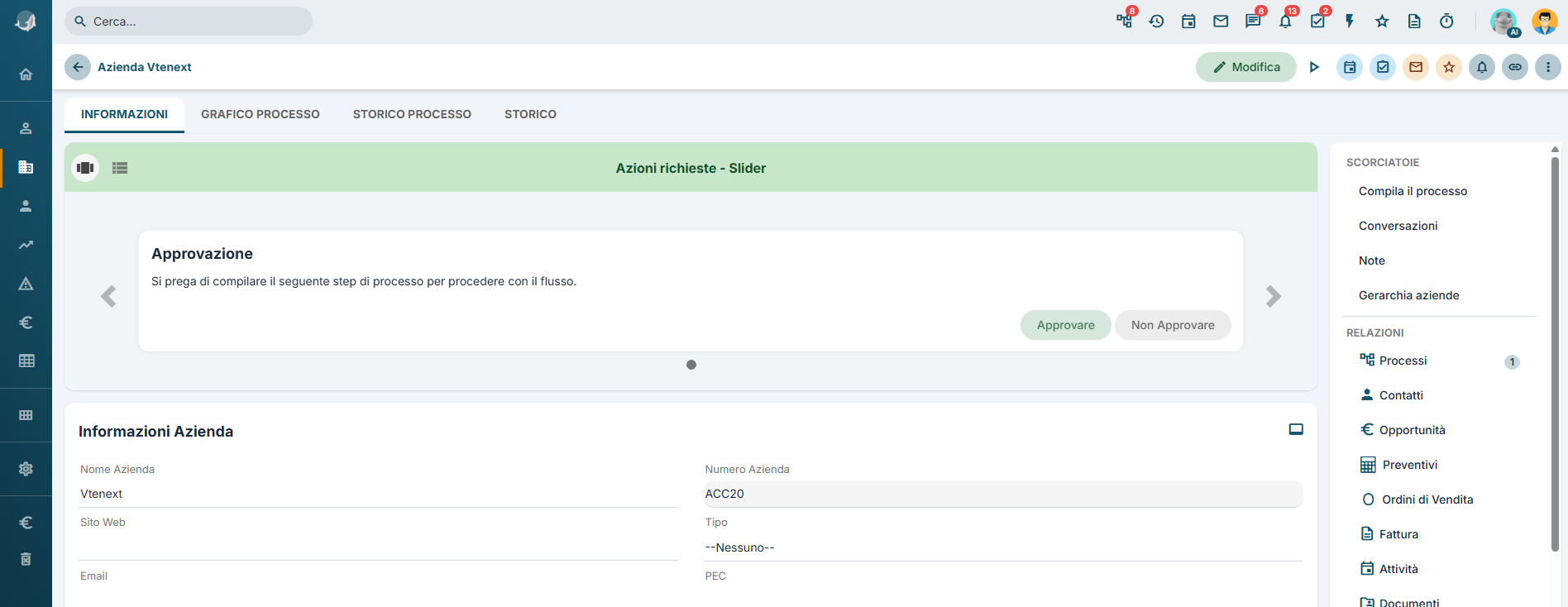The height and width of the screenshot is (607, 1568).
Task: Open the Tipo dropdown showing --Nessuno--
Action: coord(1003,547)
